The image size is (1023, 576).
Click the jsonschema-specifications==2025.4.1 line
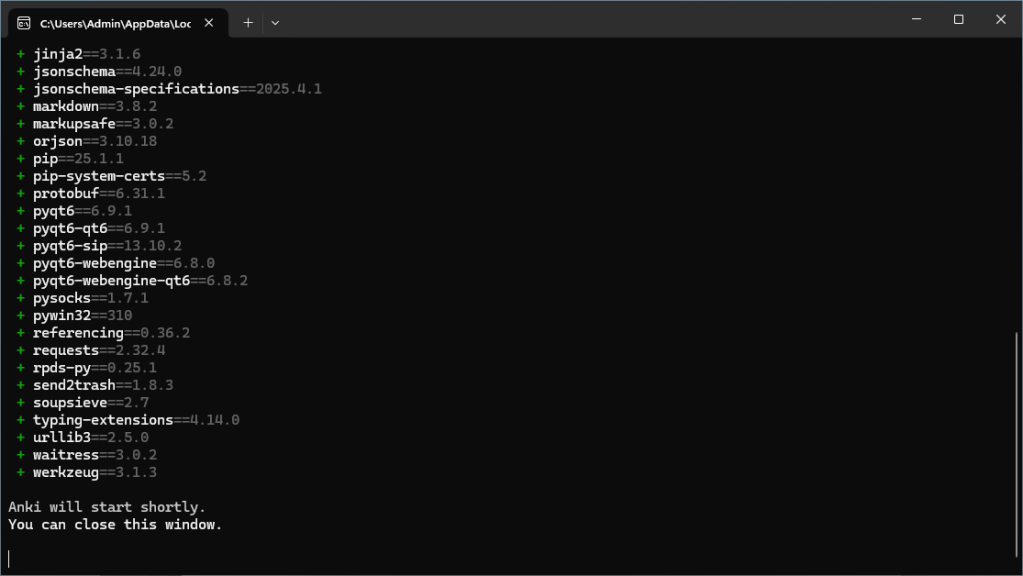click(x=176, y=89)
